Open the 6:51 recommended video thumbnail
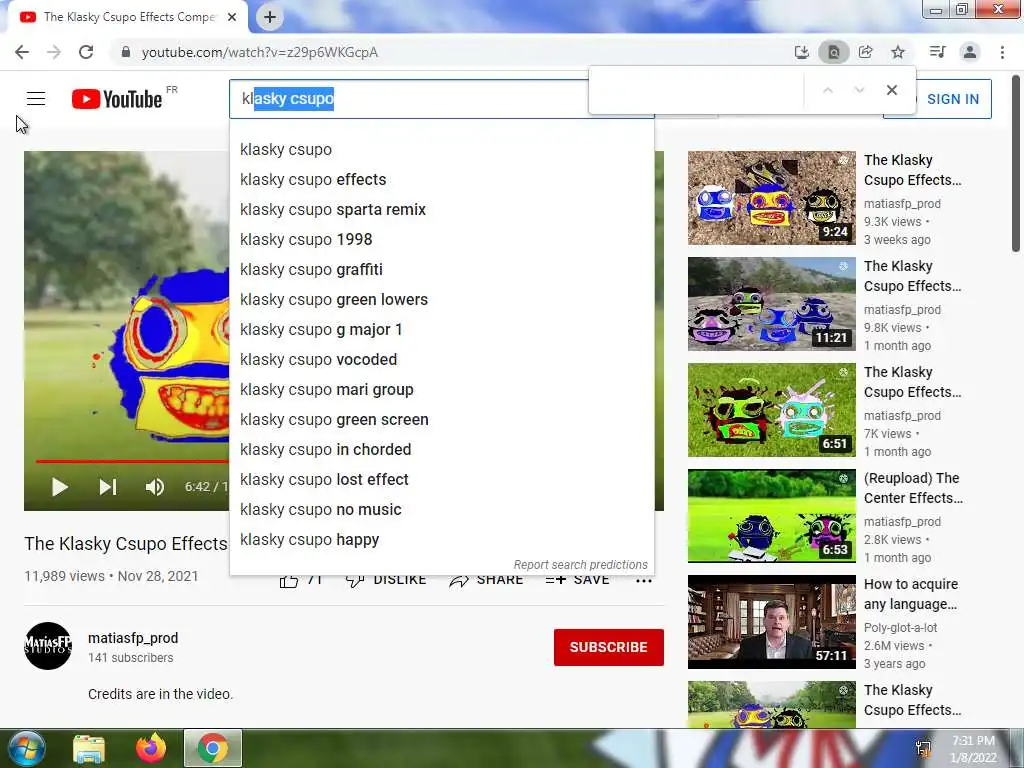 771,409
